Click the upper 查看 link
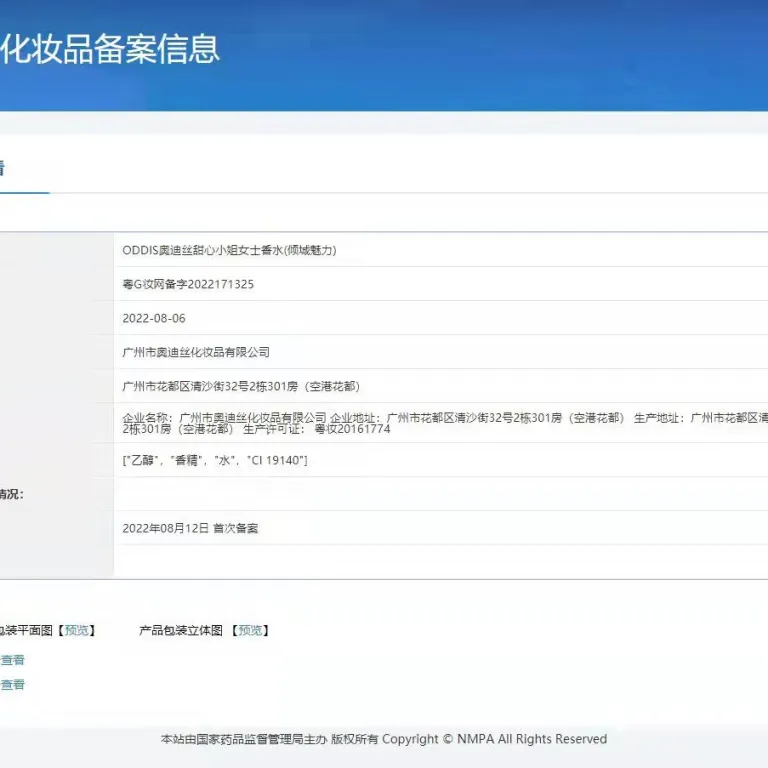This screenshot has height=768, width=768. pyautogui.click(x=12, y=660)
